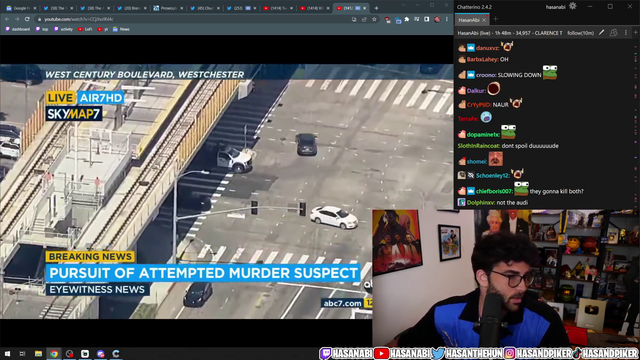The height and width of the screenshot is (360, 640).
Task: Open the LoFi bookmark
Action: tap(85, 29)
